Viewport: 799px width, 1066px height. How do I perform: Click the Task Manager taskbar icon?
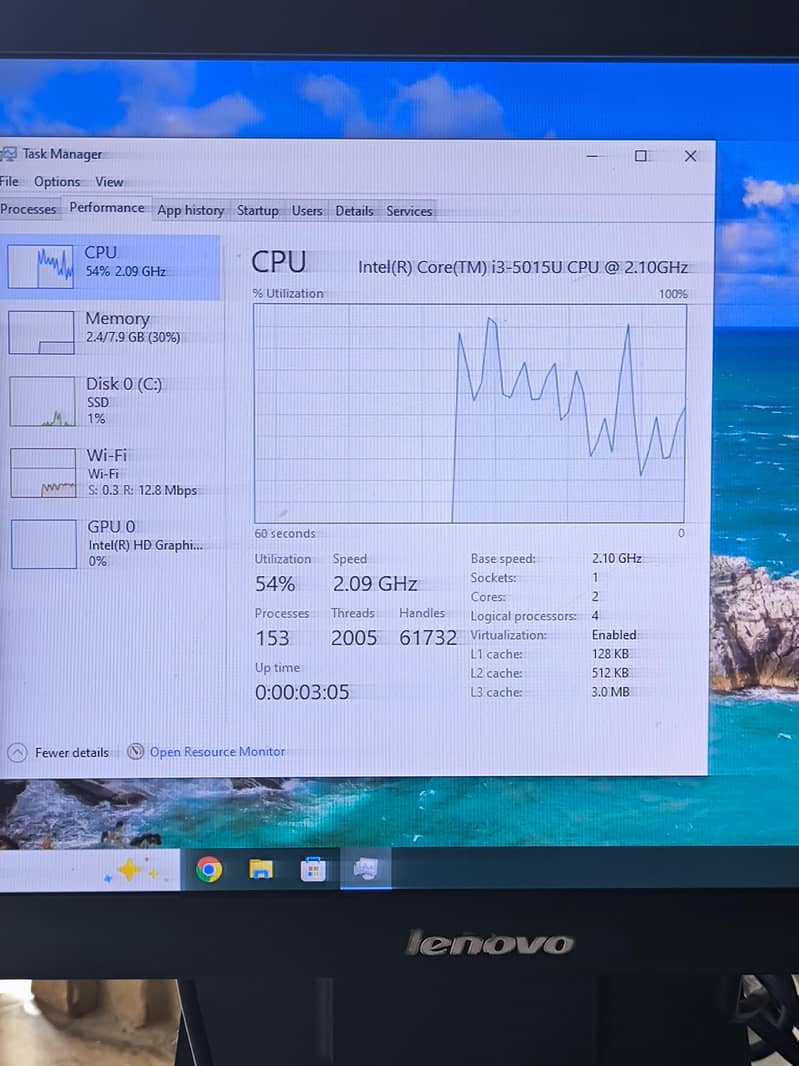(x=366, y=869)
